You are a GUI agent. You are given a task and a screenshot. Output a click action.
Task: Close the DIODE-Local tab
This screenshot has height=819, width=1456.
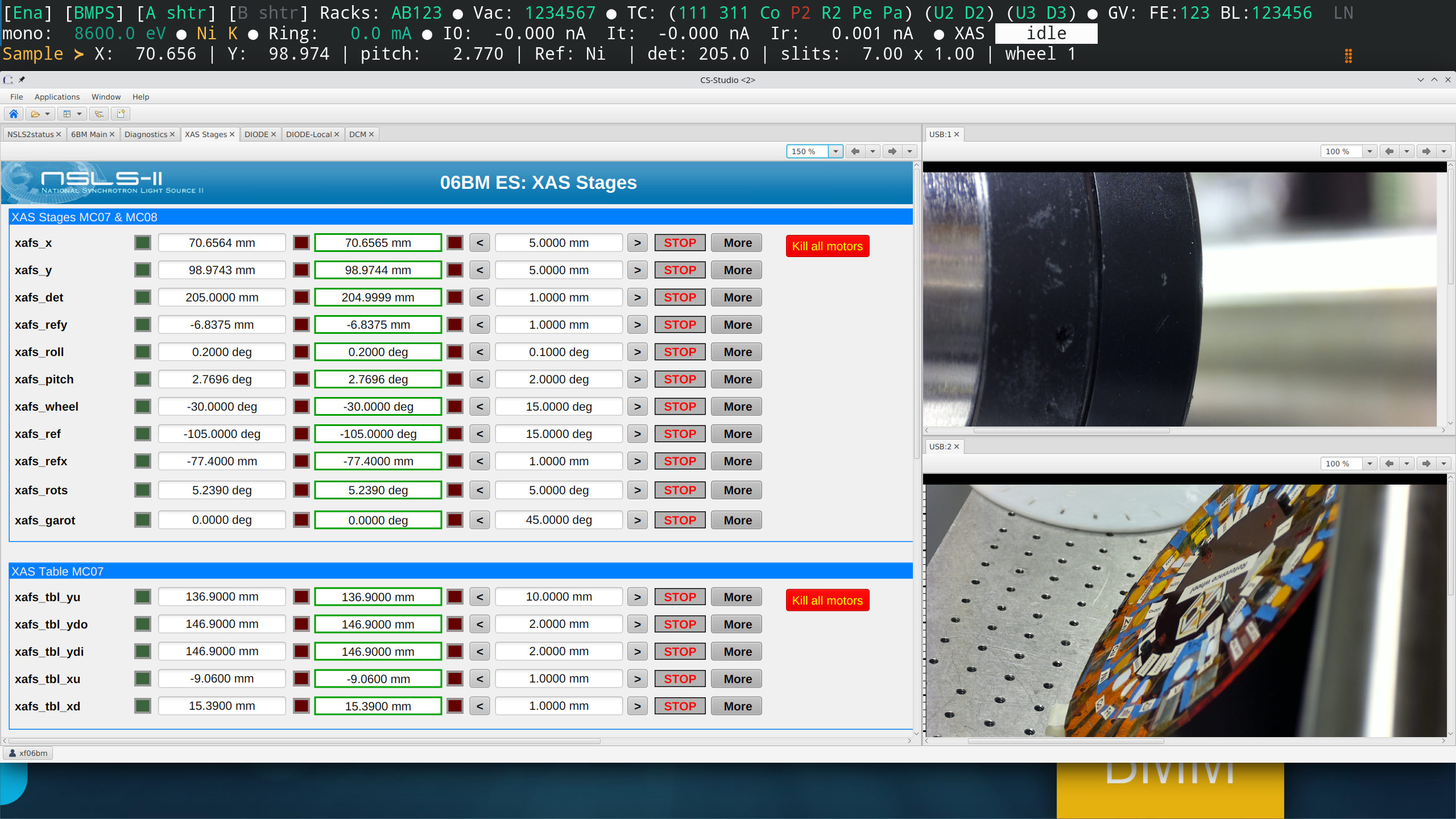coord(337,134)
